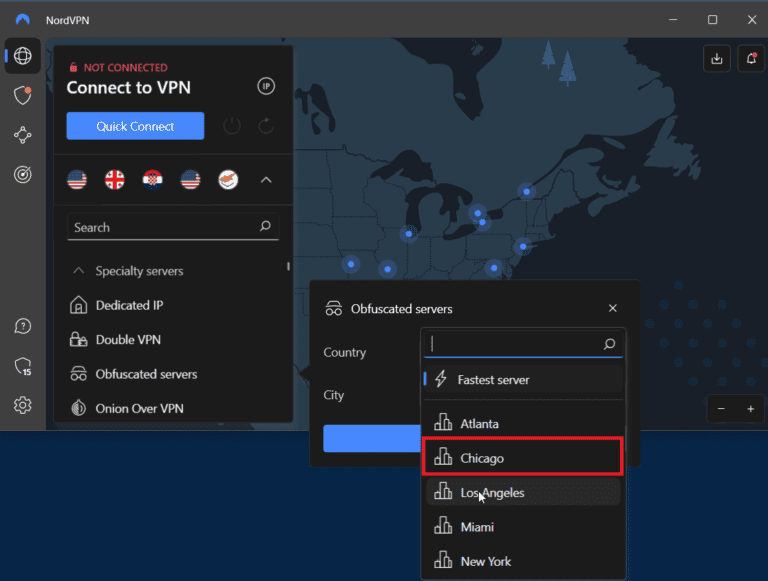Zoom out the map with minus button

tap(721, 409)
